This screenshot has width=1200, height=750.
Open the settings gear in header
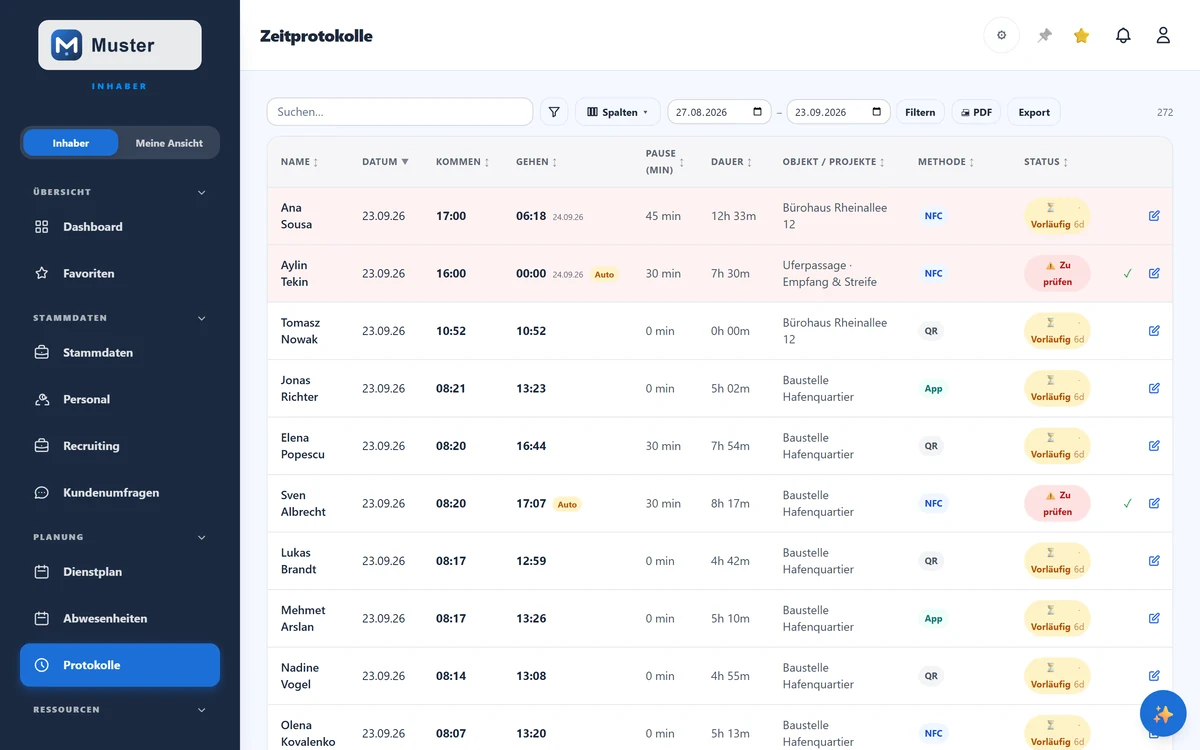(1002, 35)
